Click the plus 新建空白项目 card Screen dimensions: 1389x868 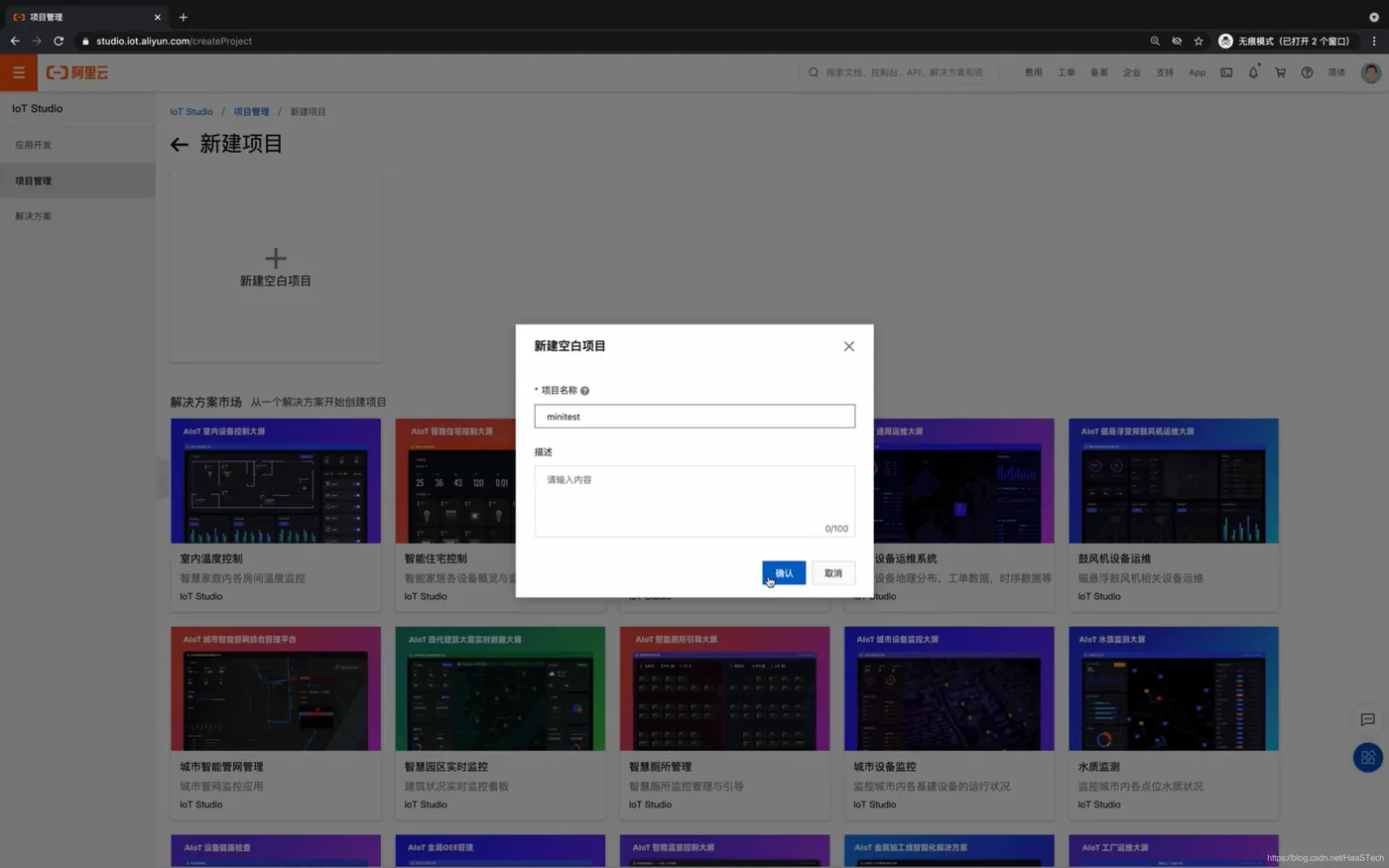(x=276, y=268)
